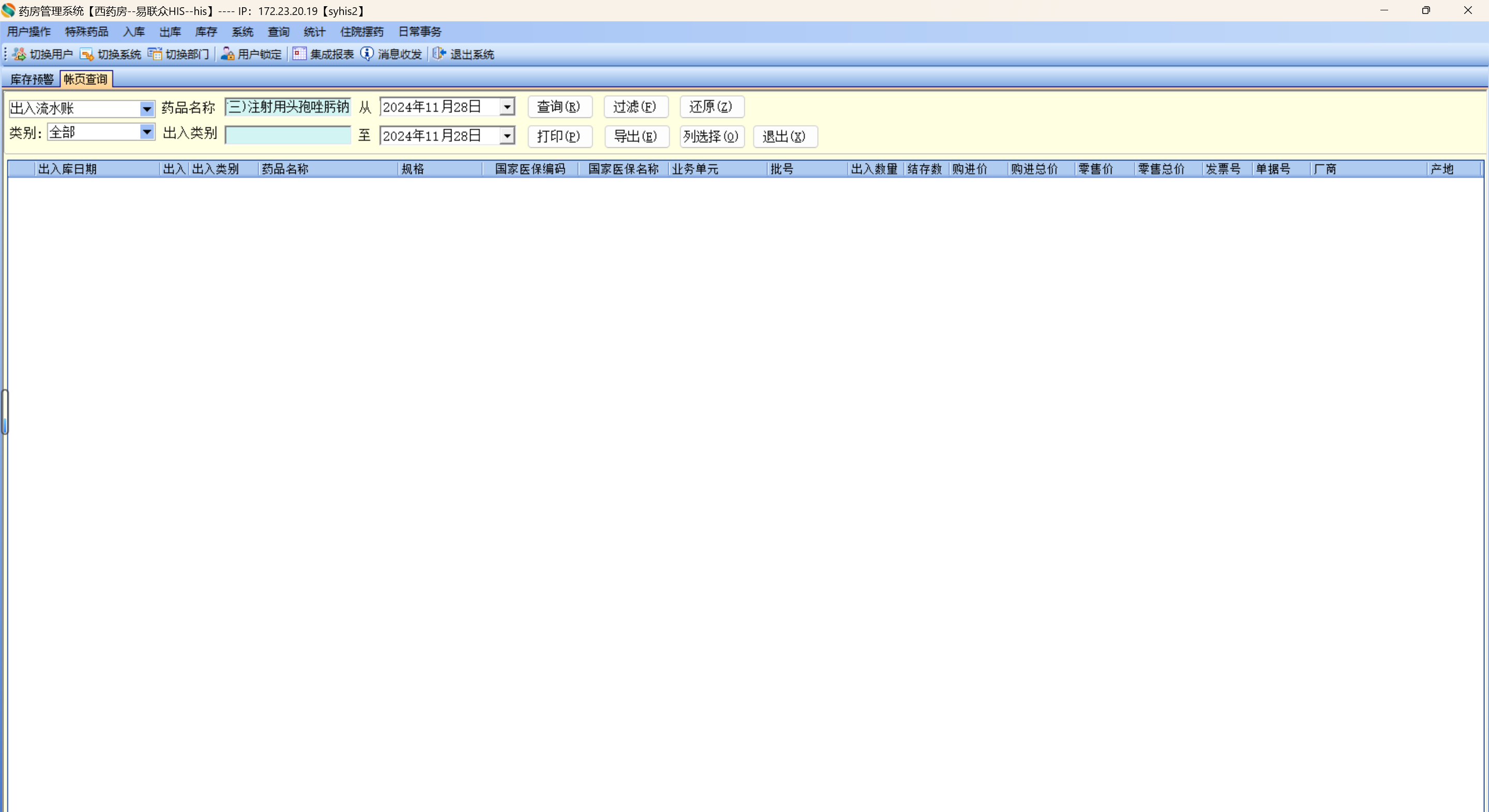Open the 从 start date picker dropdown
1489x812 pixels.
click(x=507, y=107)
